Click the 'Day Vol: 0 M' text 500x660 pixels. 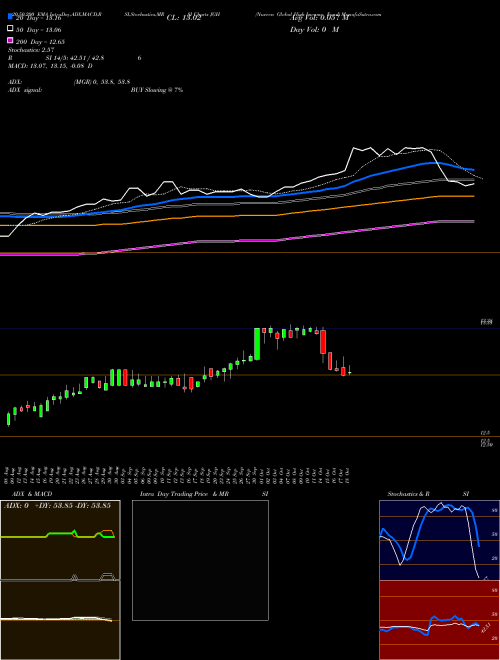314,29
